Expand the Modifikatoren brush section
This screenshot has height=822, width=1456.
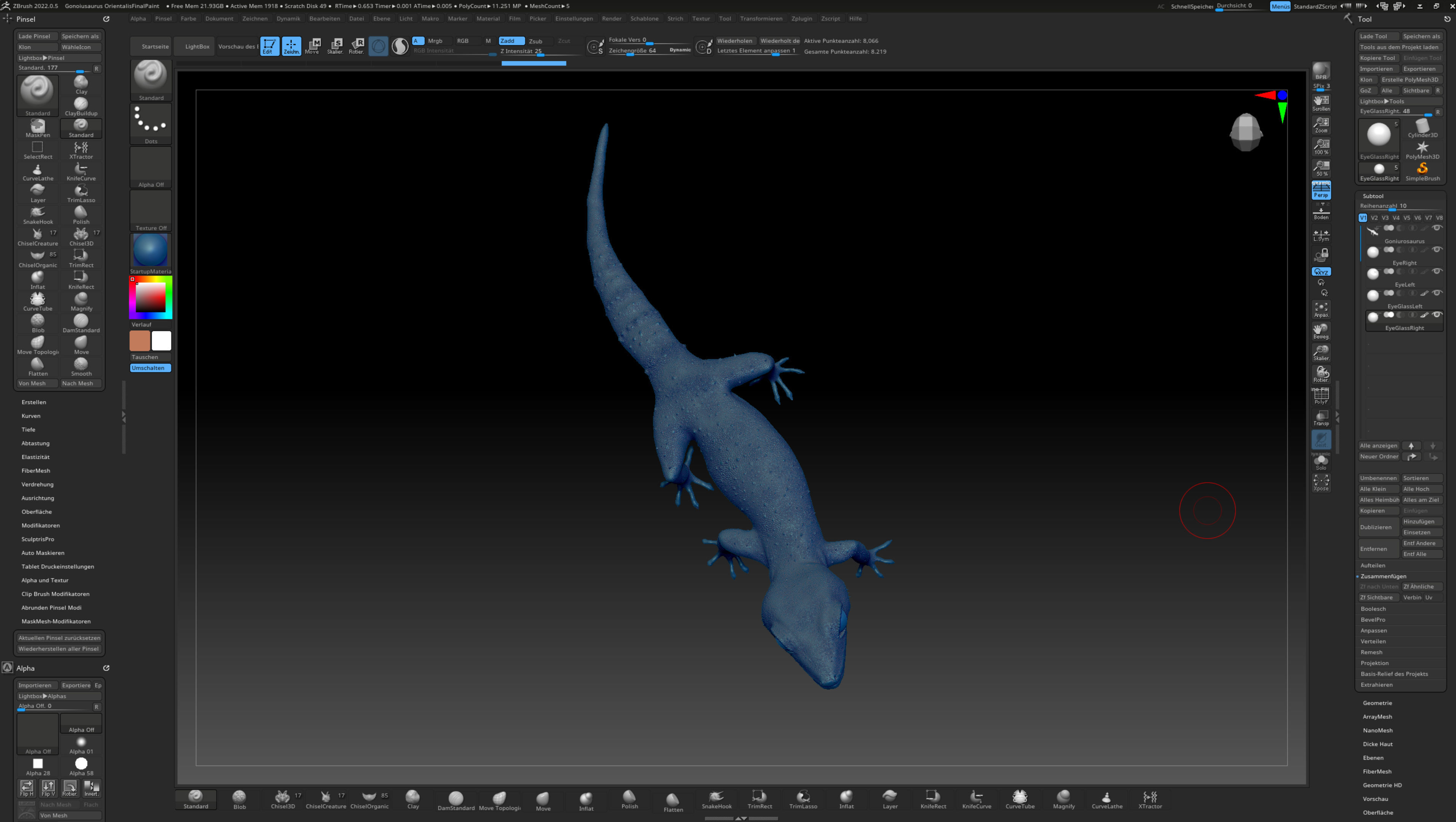(x=41, y=525)
